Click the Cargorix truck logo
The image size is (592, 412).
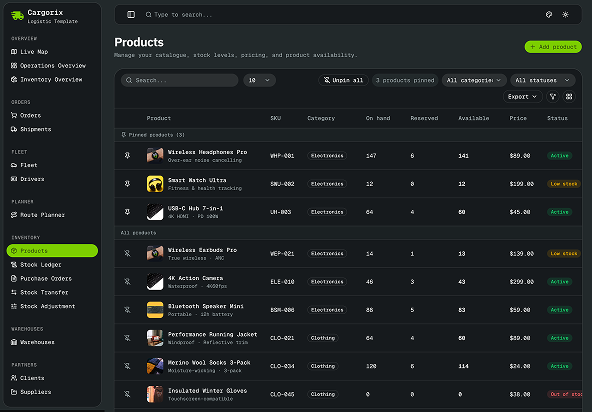pos(17,16)
